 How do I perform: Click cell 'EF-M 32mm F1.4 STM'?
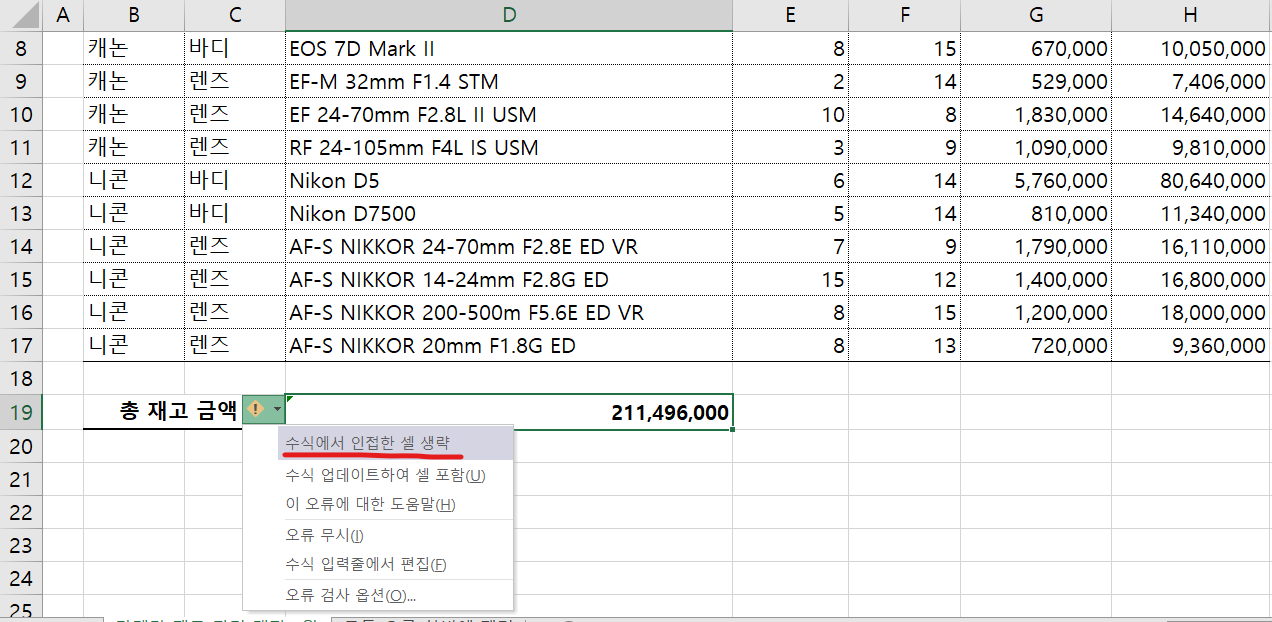(509, 81)
